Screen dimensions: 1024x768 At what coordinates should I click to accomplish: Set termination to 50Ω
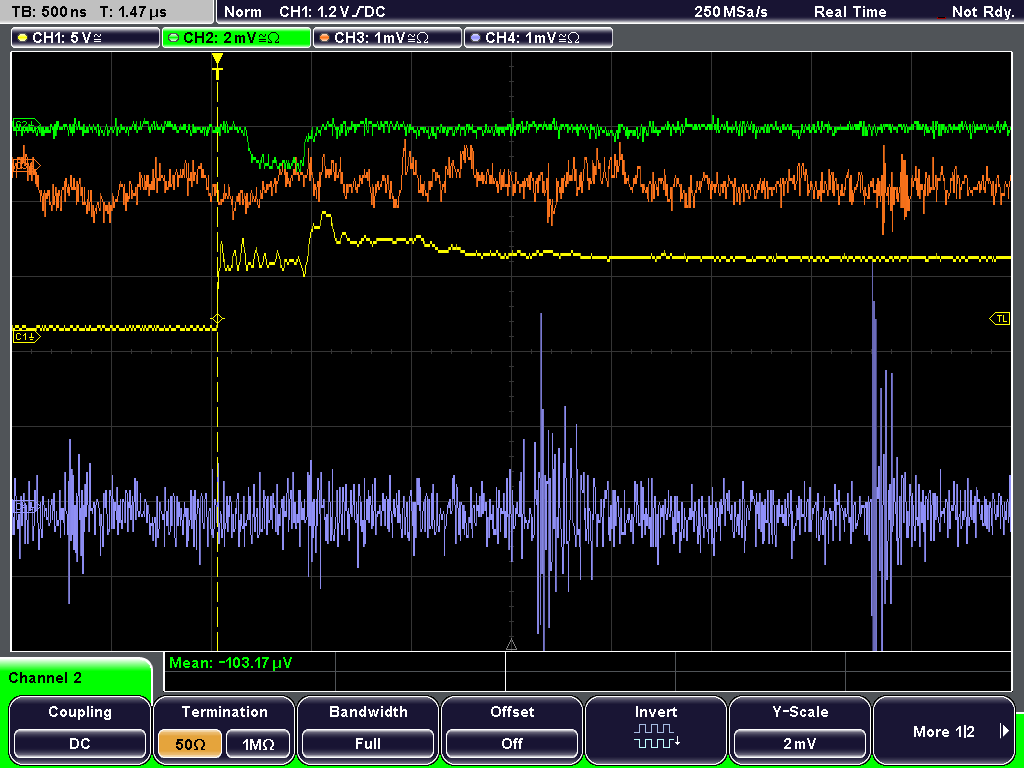click(x=190, y=744)
